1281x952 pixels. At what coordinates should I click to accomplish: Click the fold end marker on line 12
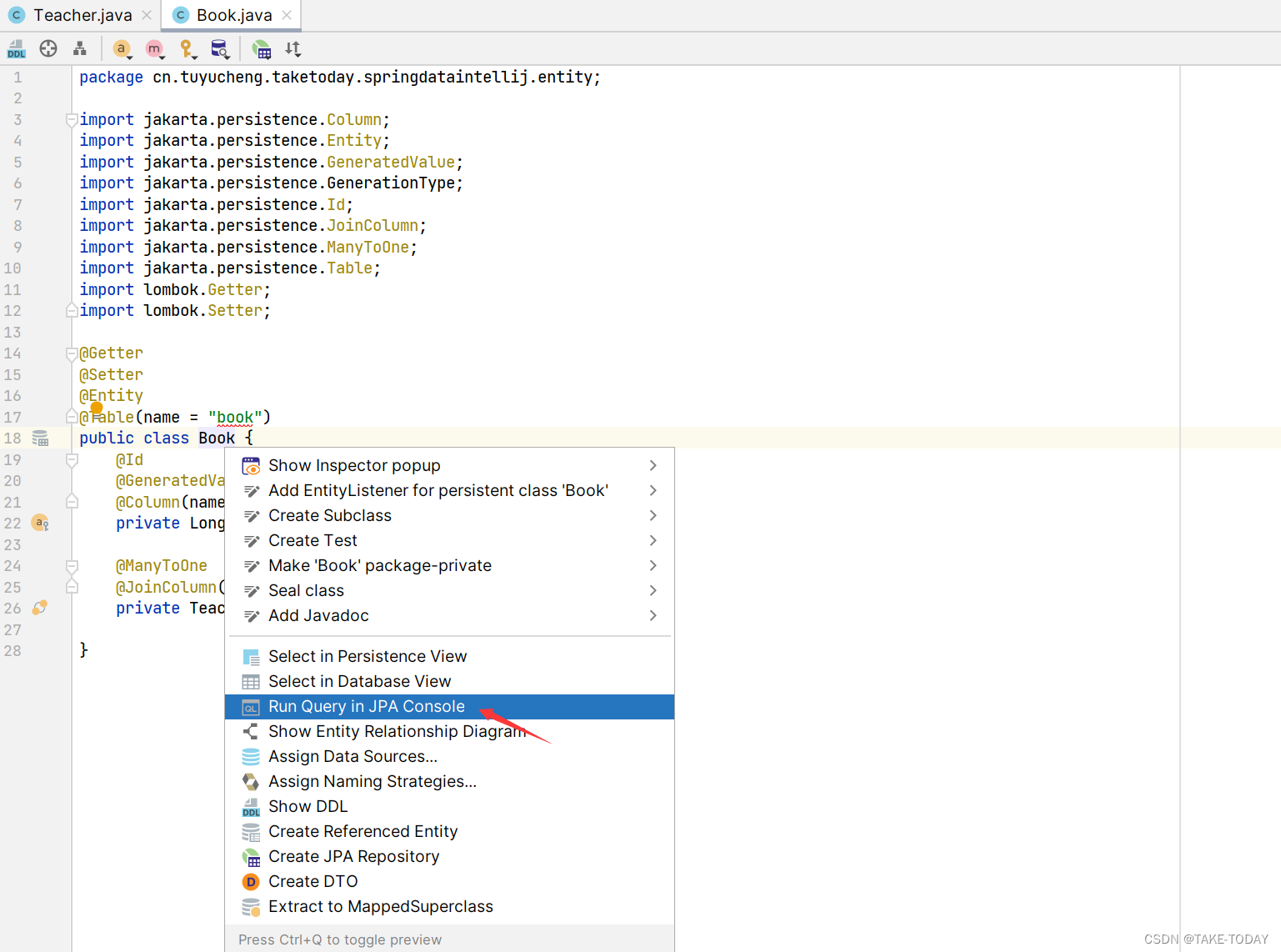72,311
